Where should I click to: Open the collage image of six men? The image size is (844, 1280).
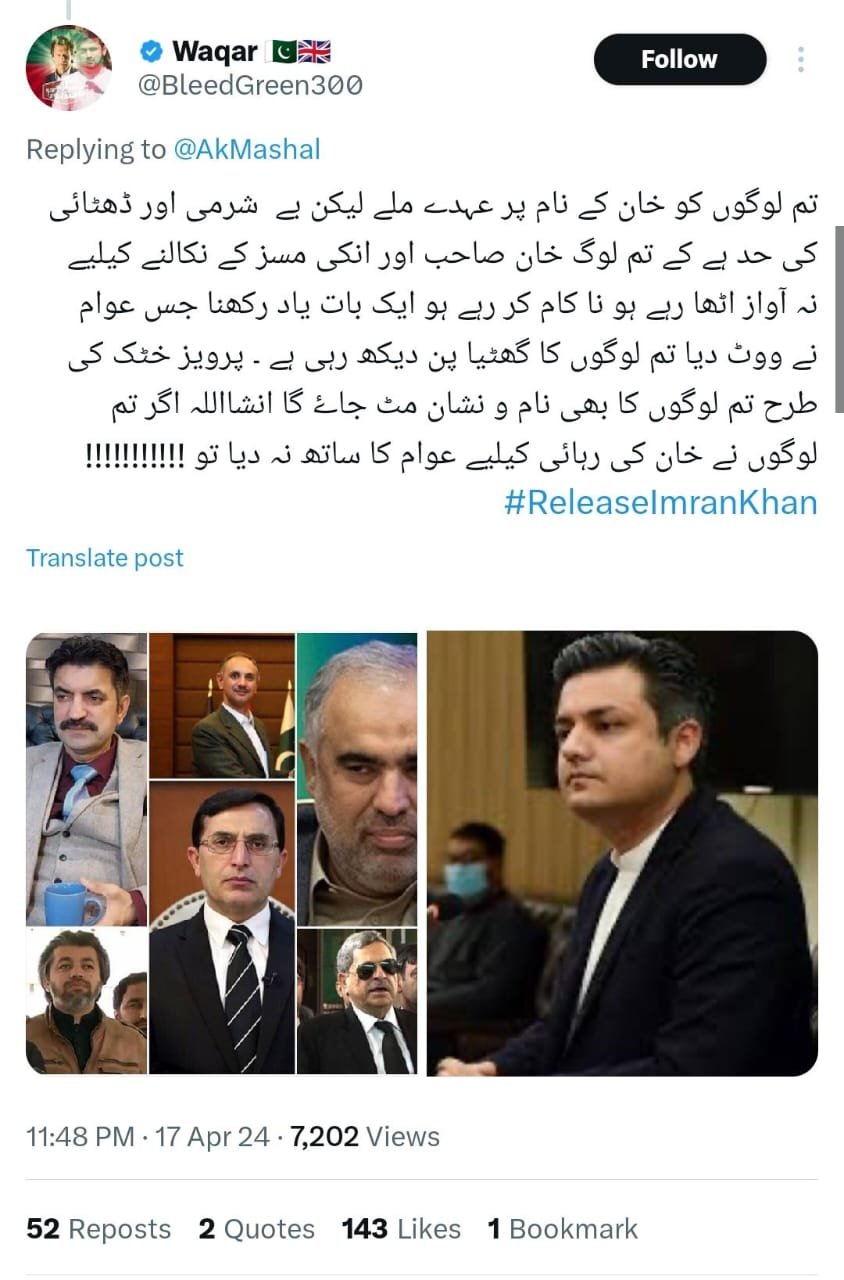tap(221, 853)
